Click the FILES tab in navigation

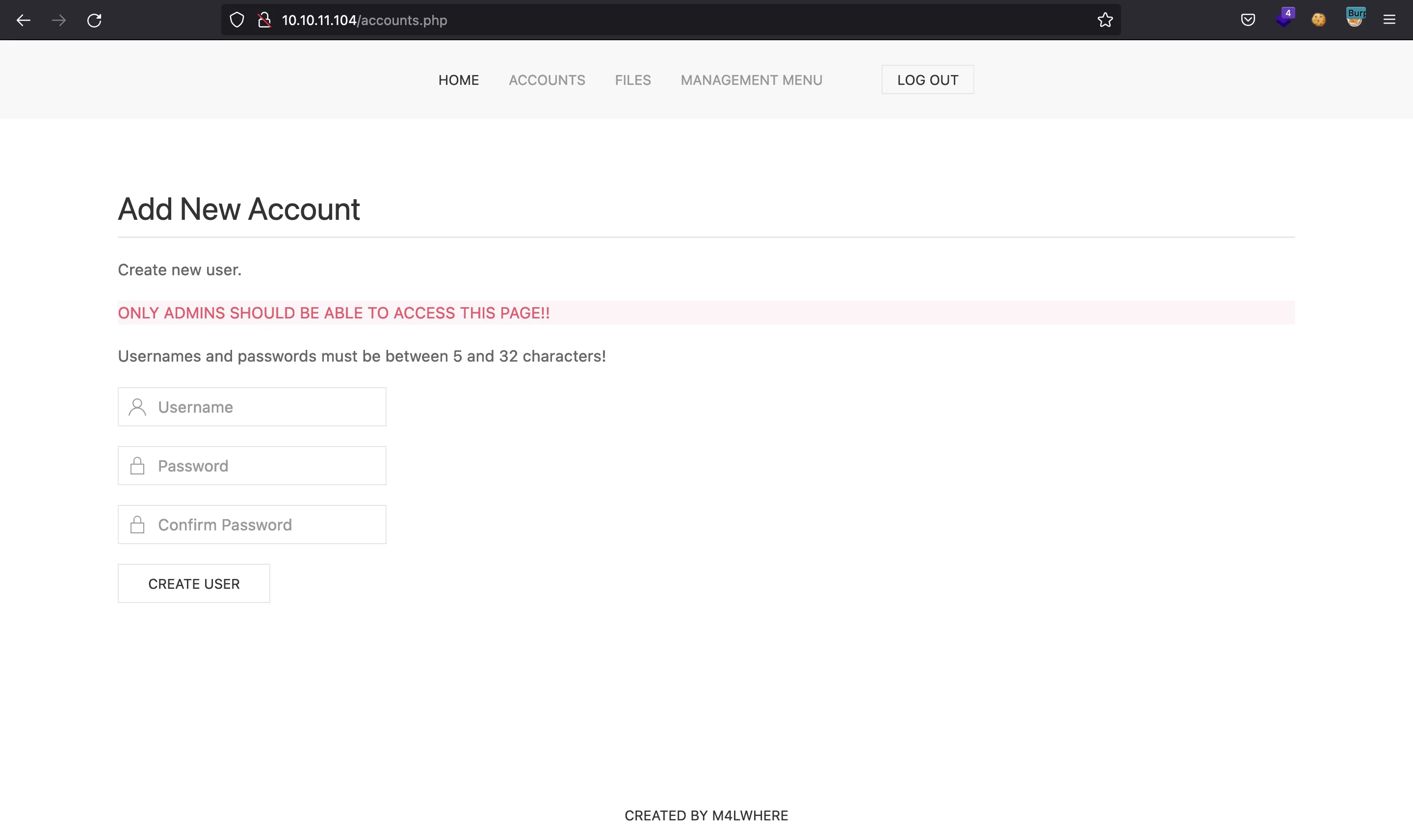(x=633, y=80)
